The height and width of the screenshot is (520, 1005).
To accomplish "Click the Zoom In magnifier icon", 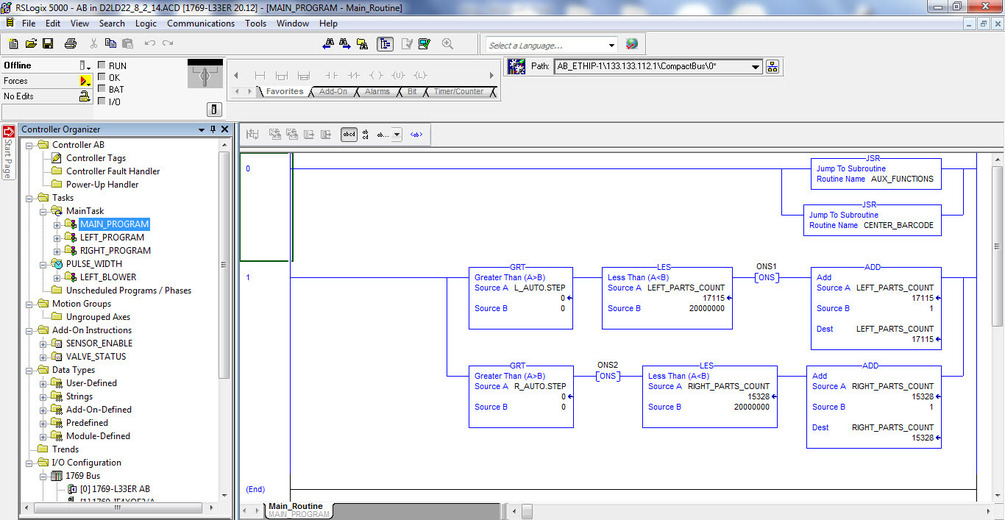I will pos(447,44).
